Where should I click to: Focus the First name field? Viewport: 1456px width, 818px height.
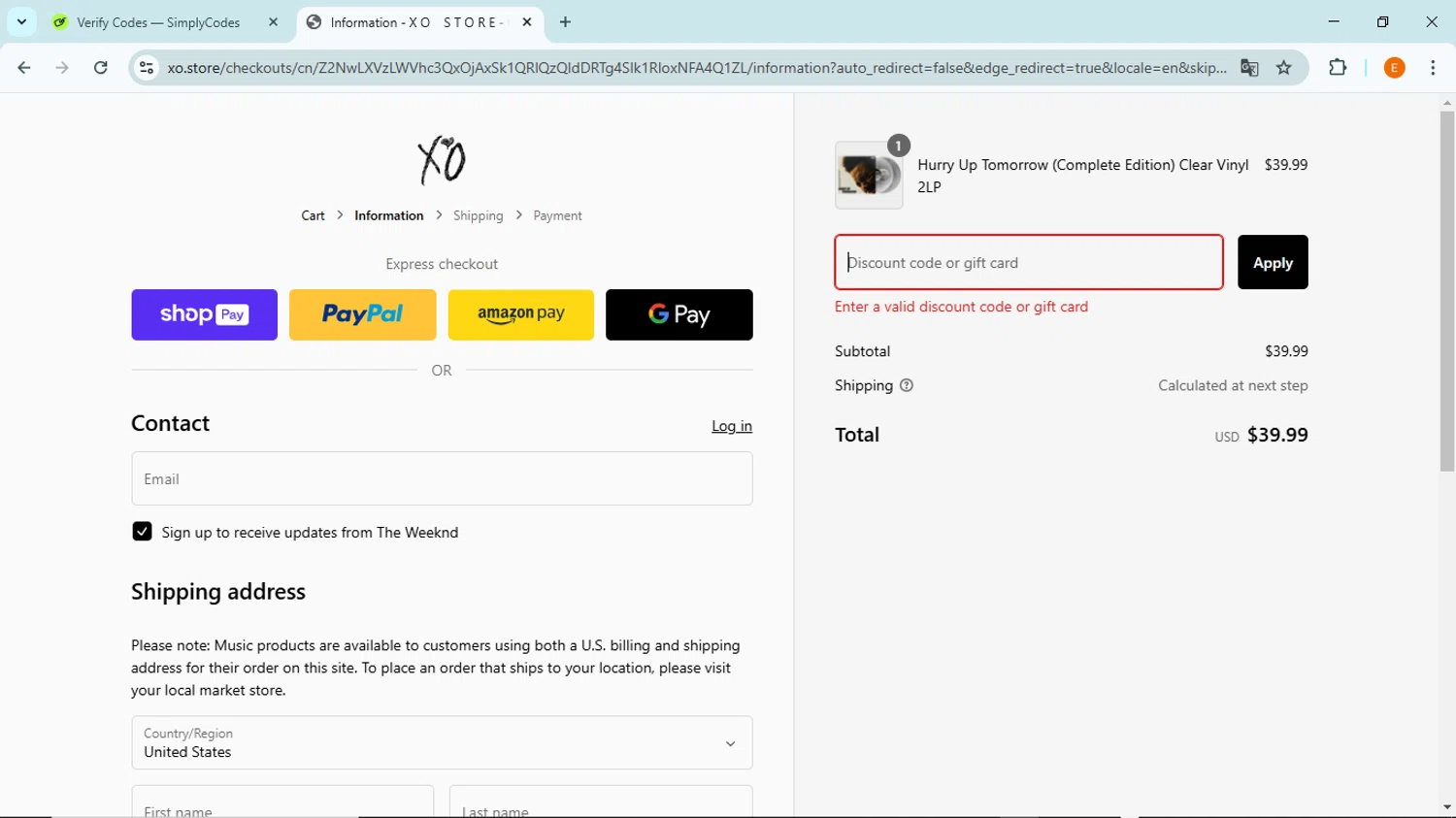click(x=282, y=802)
